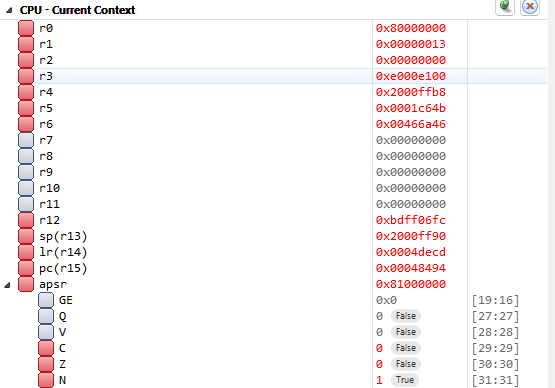Click the r5 value 0x0001c64b
555x388 pixels.
[411, 108]
